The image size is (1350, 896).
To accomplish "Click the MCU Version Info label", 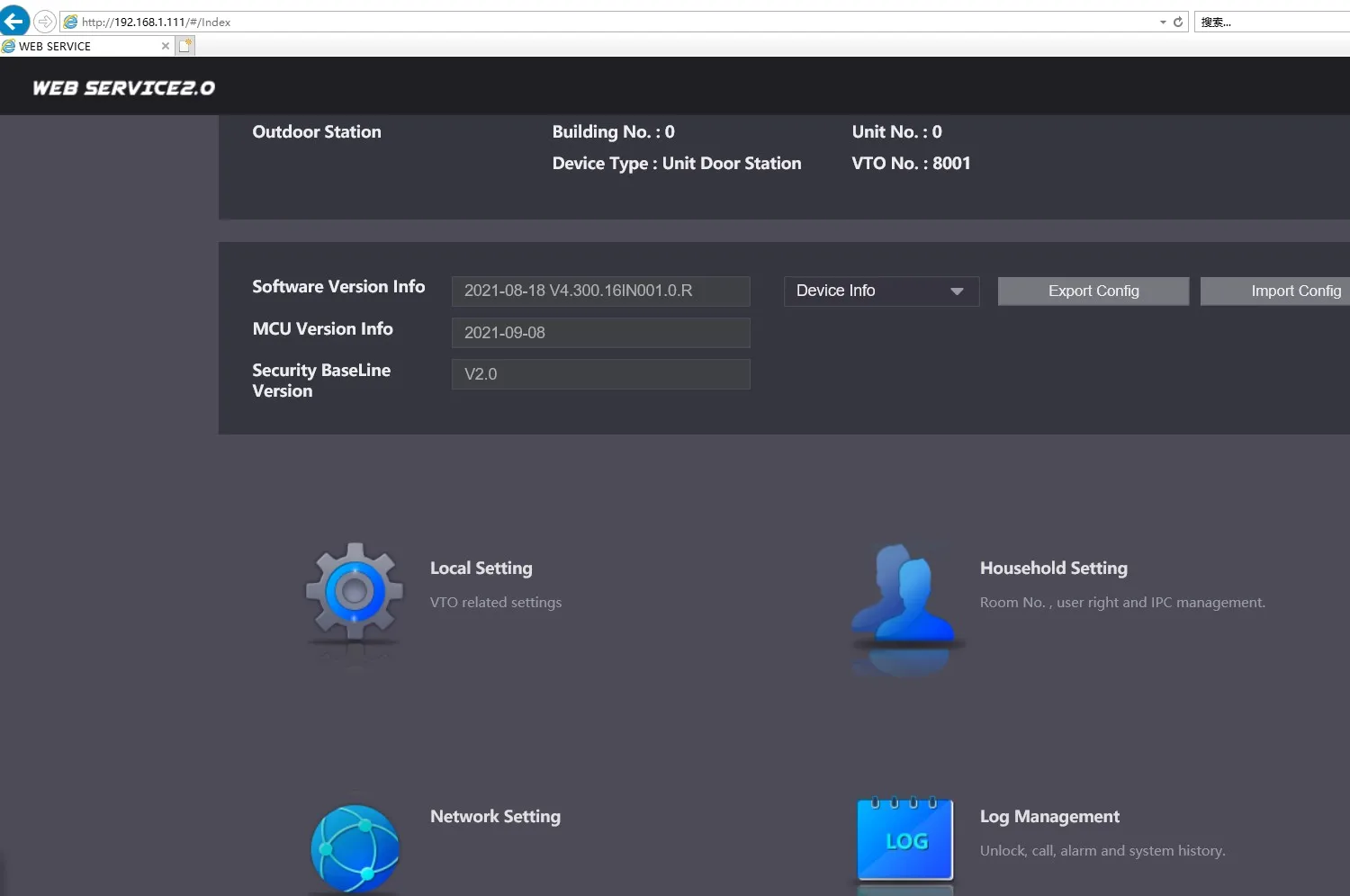I will (x=323, y=329).
